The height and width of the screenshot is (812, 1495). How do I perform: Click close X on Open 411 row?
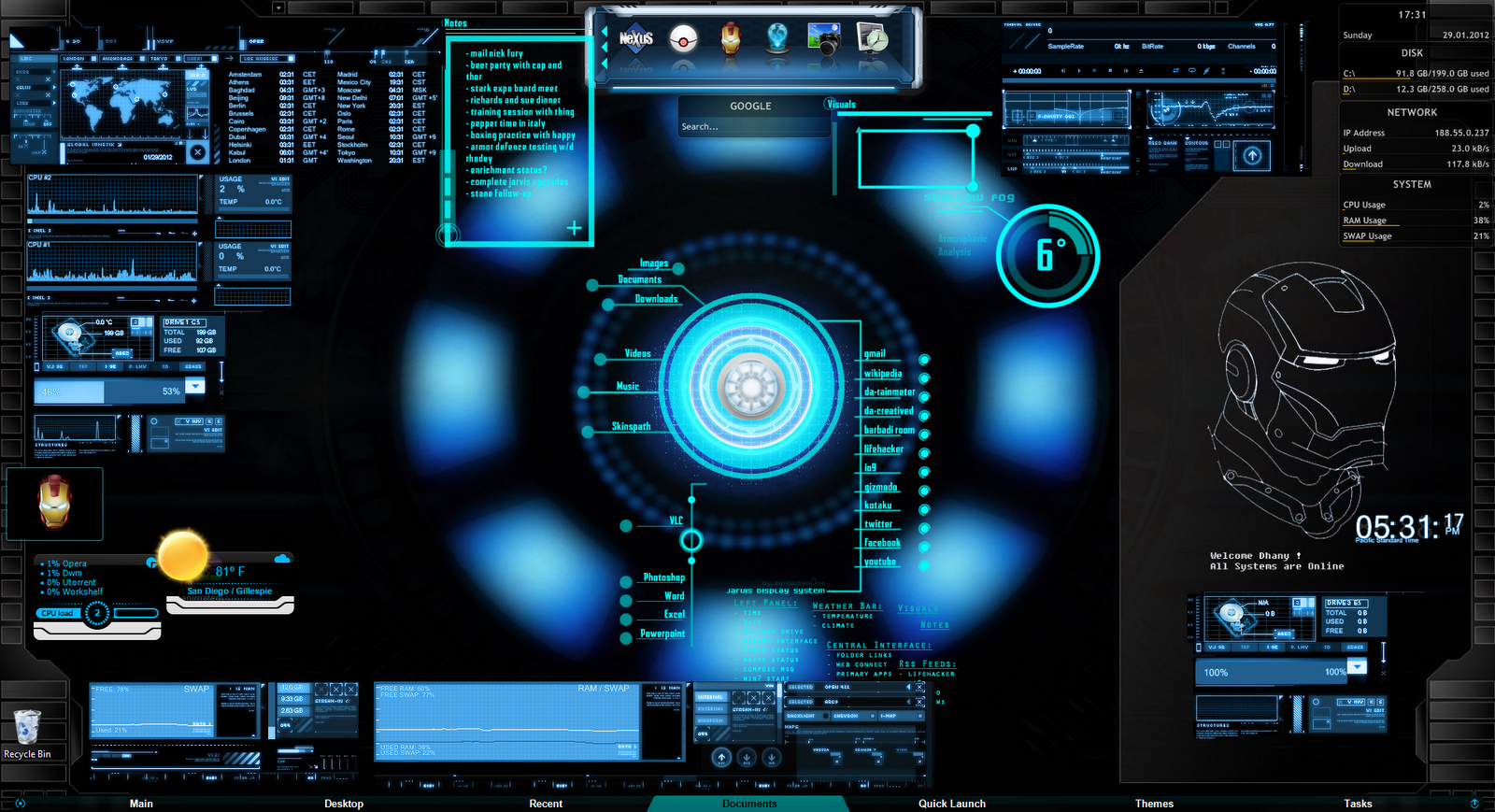click(x=919, y=687)
